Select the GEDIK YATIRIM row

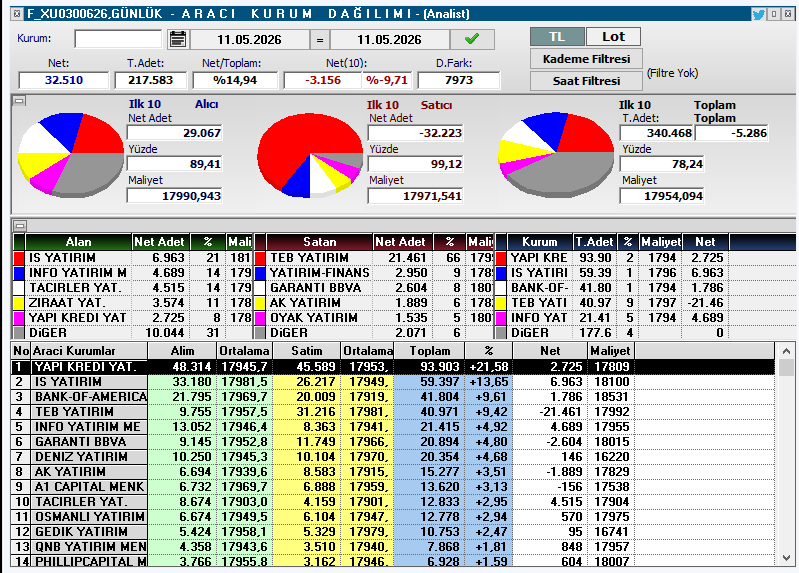(392, 532)
